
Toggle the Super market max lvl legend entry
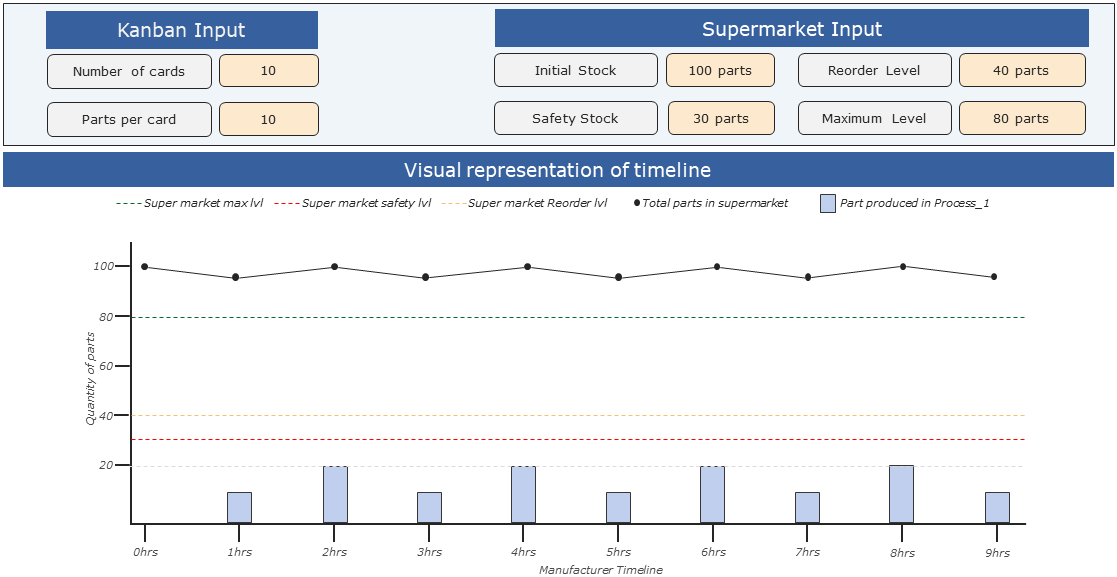[190, 203]
